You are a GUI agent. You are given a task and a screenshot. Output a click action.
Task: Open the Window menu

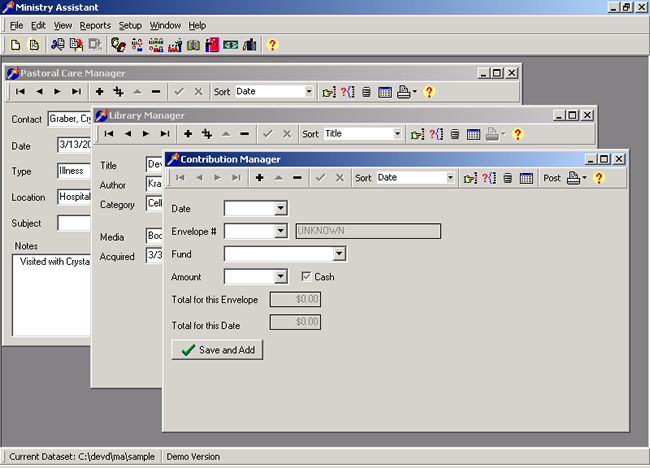(x=165, y=25)
